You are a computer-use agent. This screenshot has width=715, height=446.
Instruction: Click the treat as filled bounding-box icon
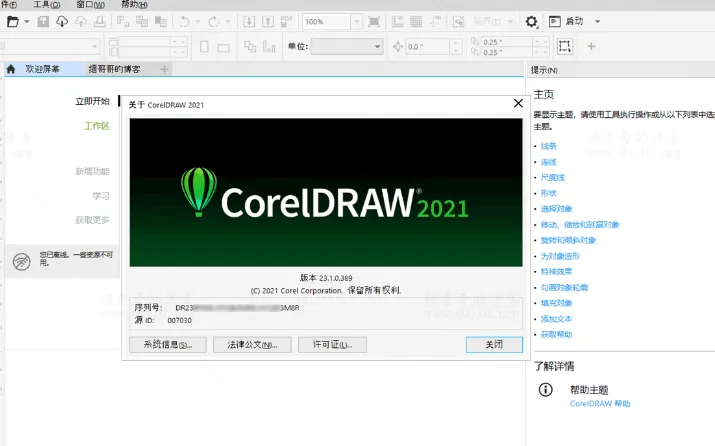565,46
